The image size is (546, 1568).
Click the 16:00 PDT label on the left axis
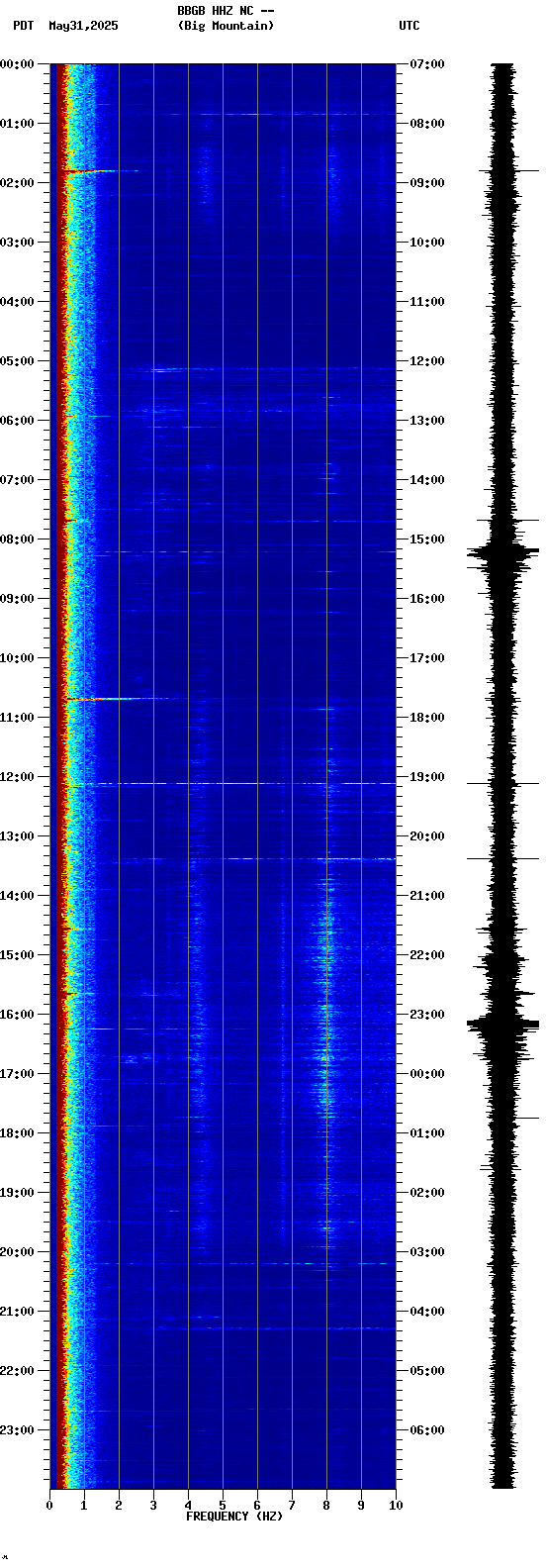pyautogui.click(x=17, y=1015)
